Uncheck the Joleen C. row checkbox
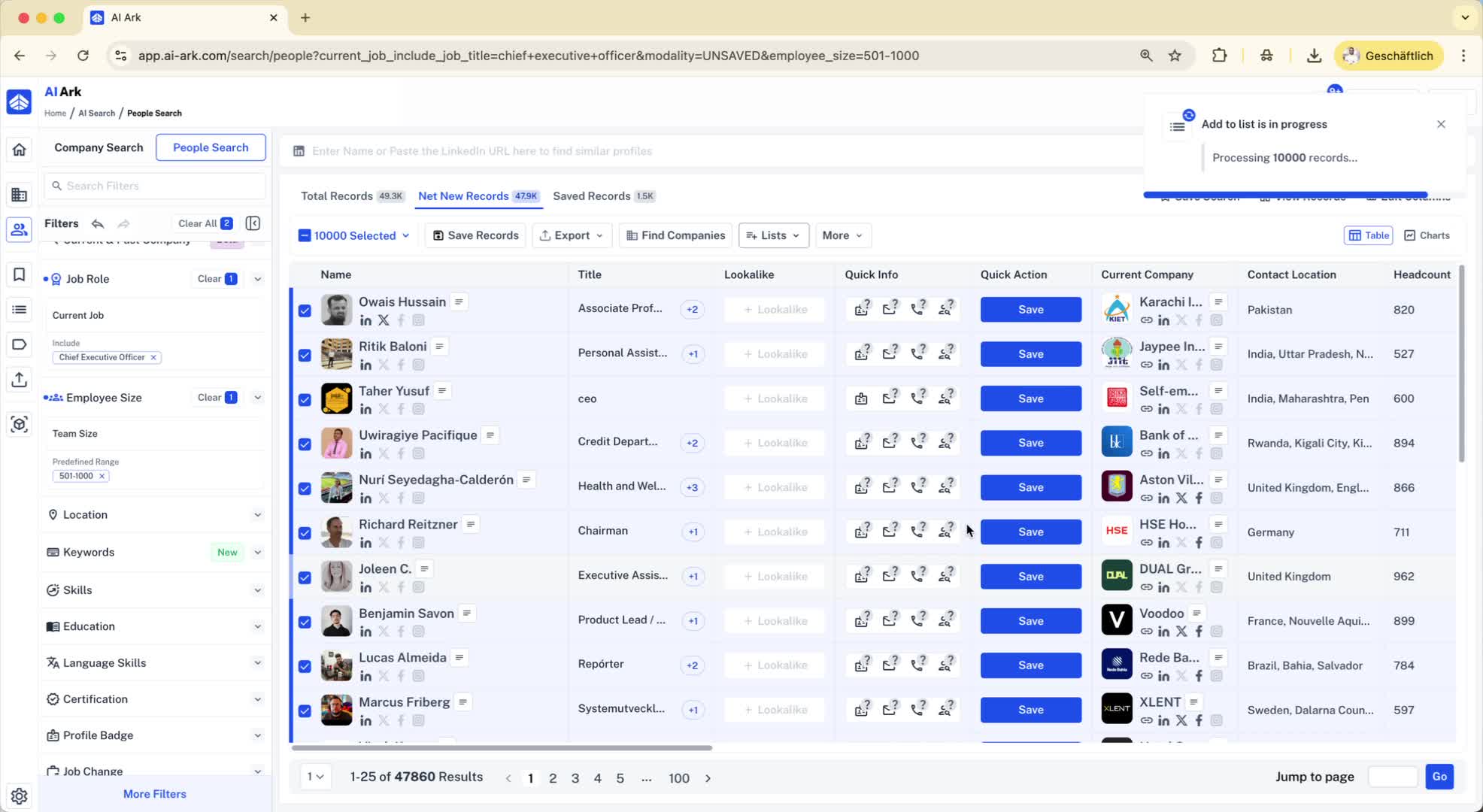This screenshot has width=1483, height=812. click(305, 577)
